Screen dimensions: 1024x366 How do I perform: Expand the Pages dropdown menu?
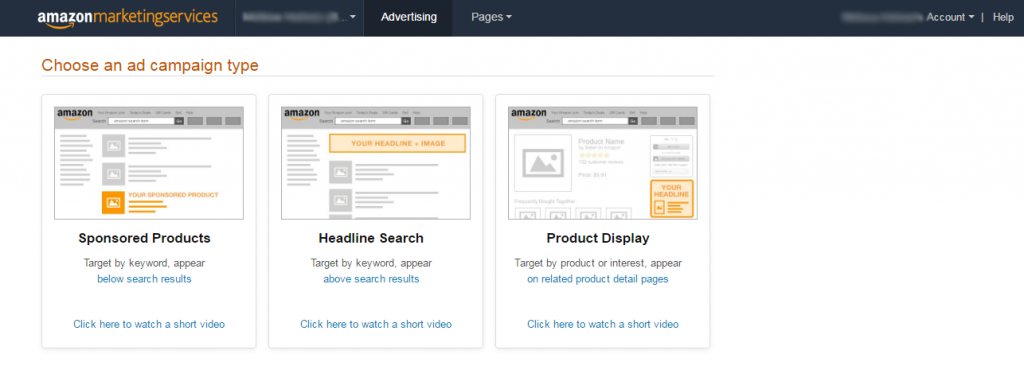coord(491,18)
